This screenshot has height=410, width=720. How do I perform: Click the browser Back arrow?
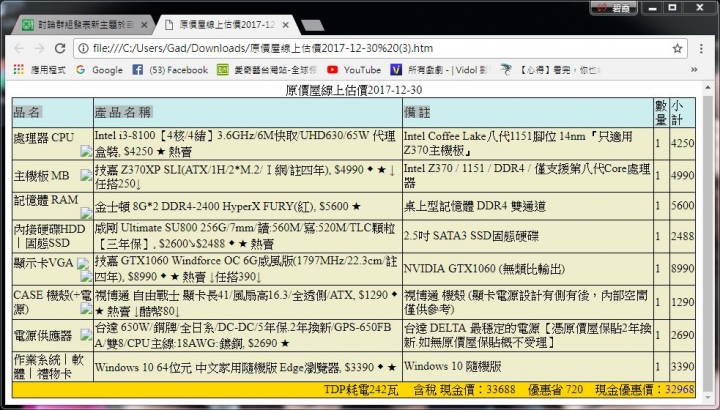click(x=19, y=48)
